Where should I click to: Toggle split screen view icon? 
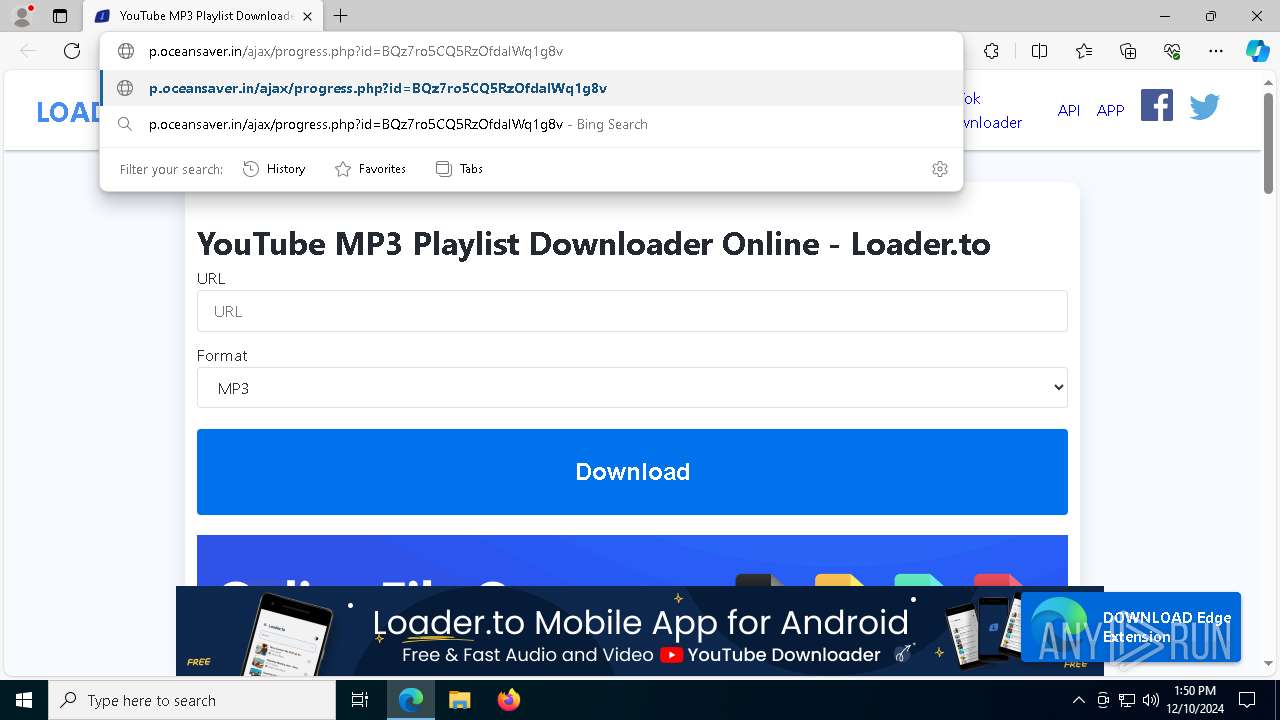pos(1039,51)
